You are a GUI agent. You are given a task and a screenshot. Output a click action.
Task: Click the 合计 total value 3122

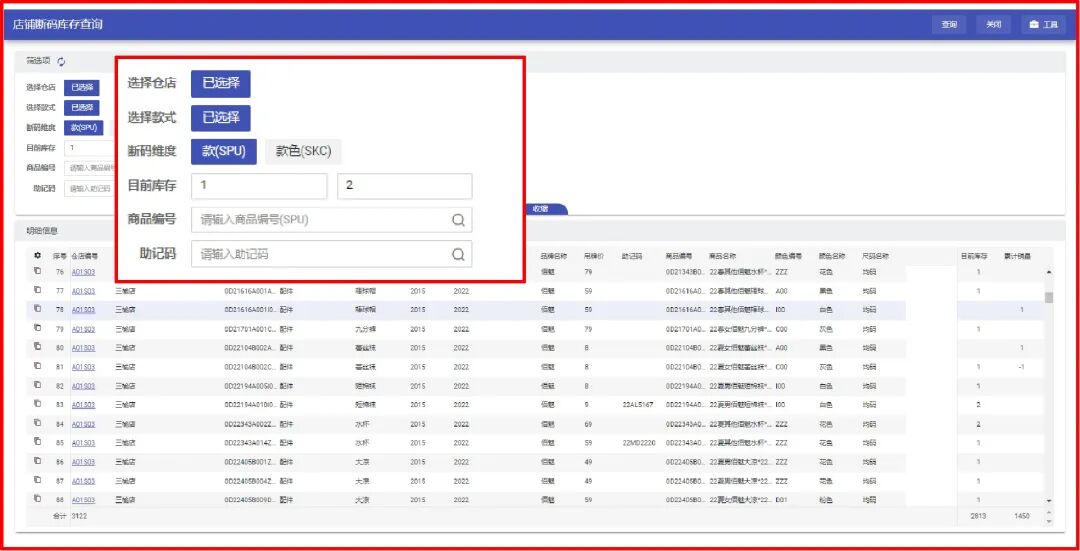[x=79, y=515]
